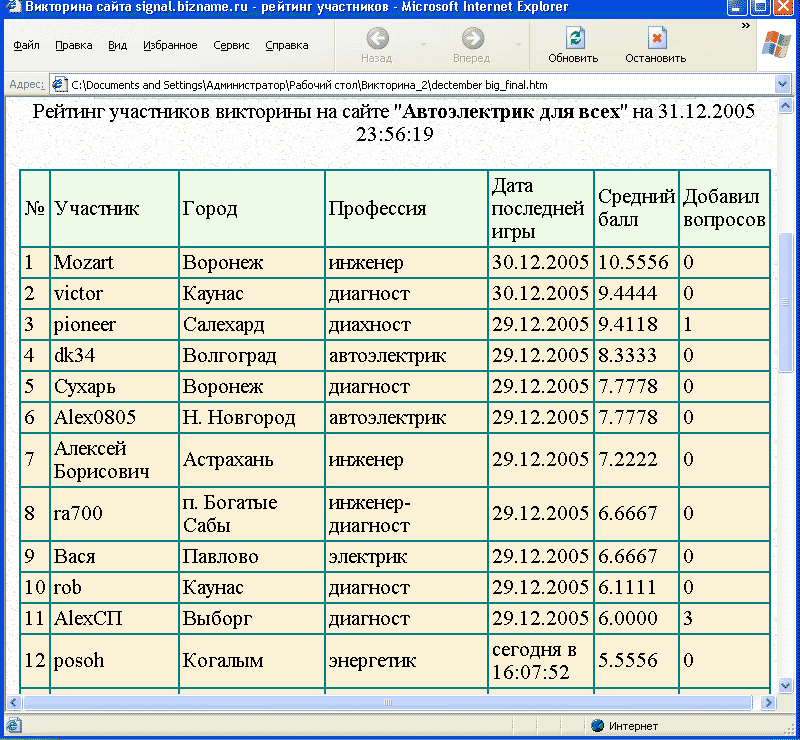Open the Справка menu

pyautogui.click(x=287, y=45)
